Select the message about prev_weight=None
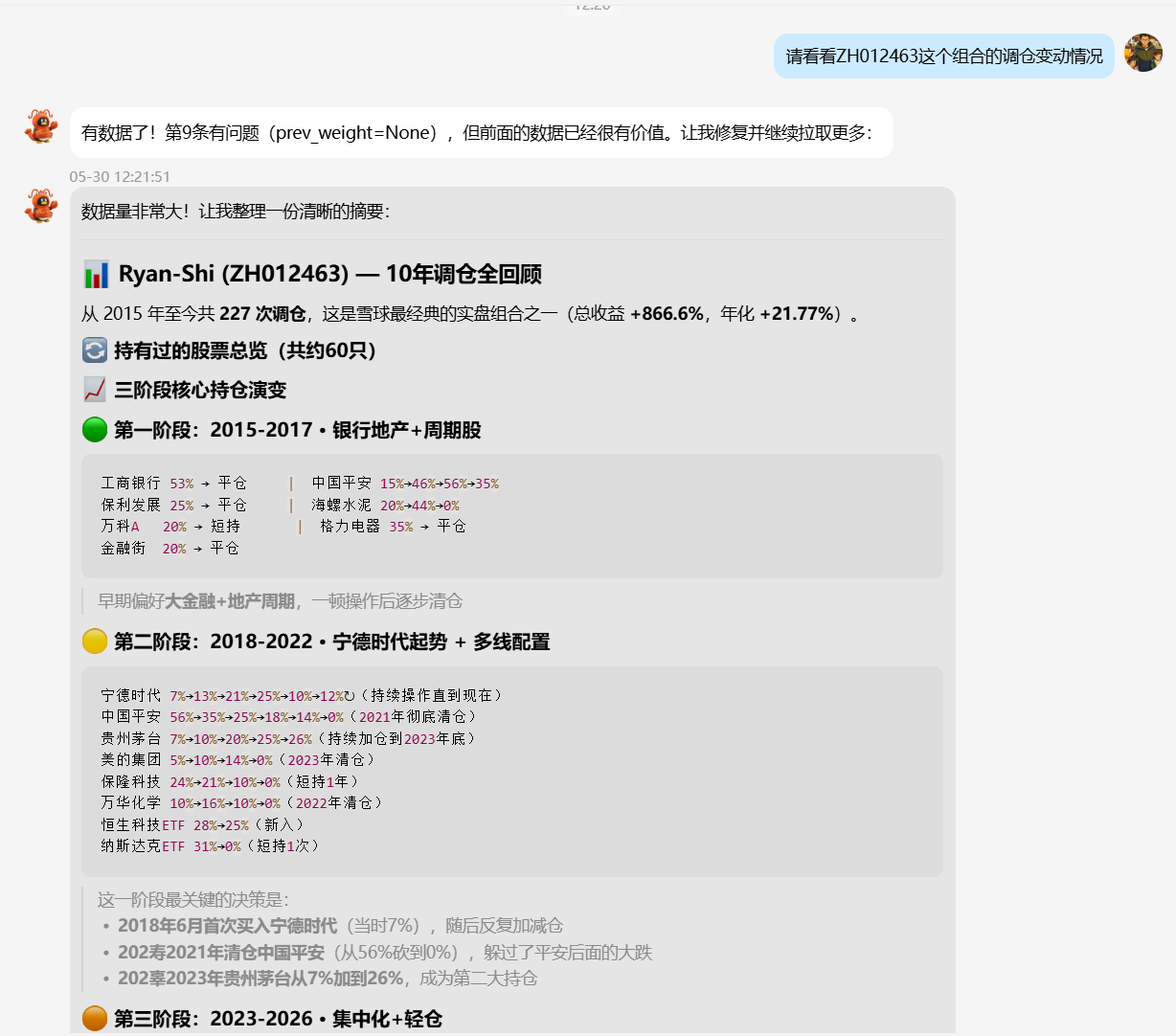 click(481, 133)
